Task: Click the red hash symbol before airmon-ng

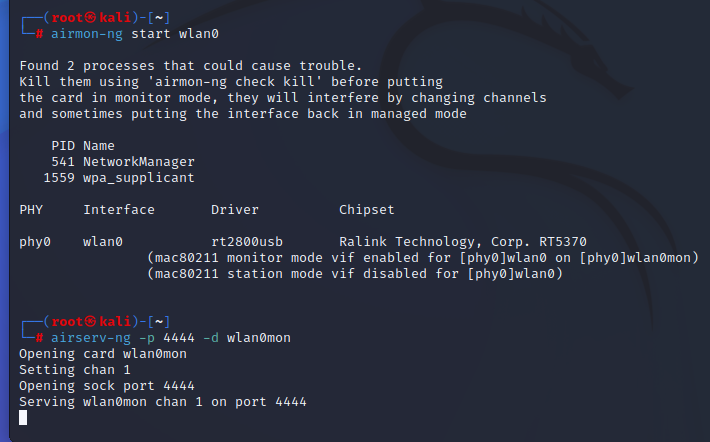Action: click(x=39, y=34)
